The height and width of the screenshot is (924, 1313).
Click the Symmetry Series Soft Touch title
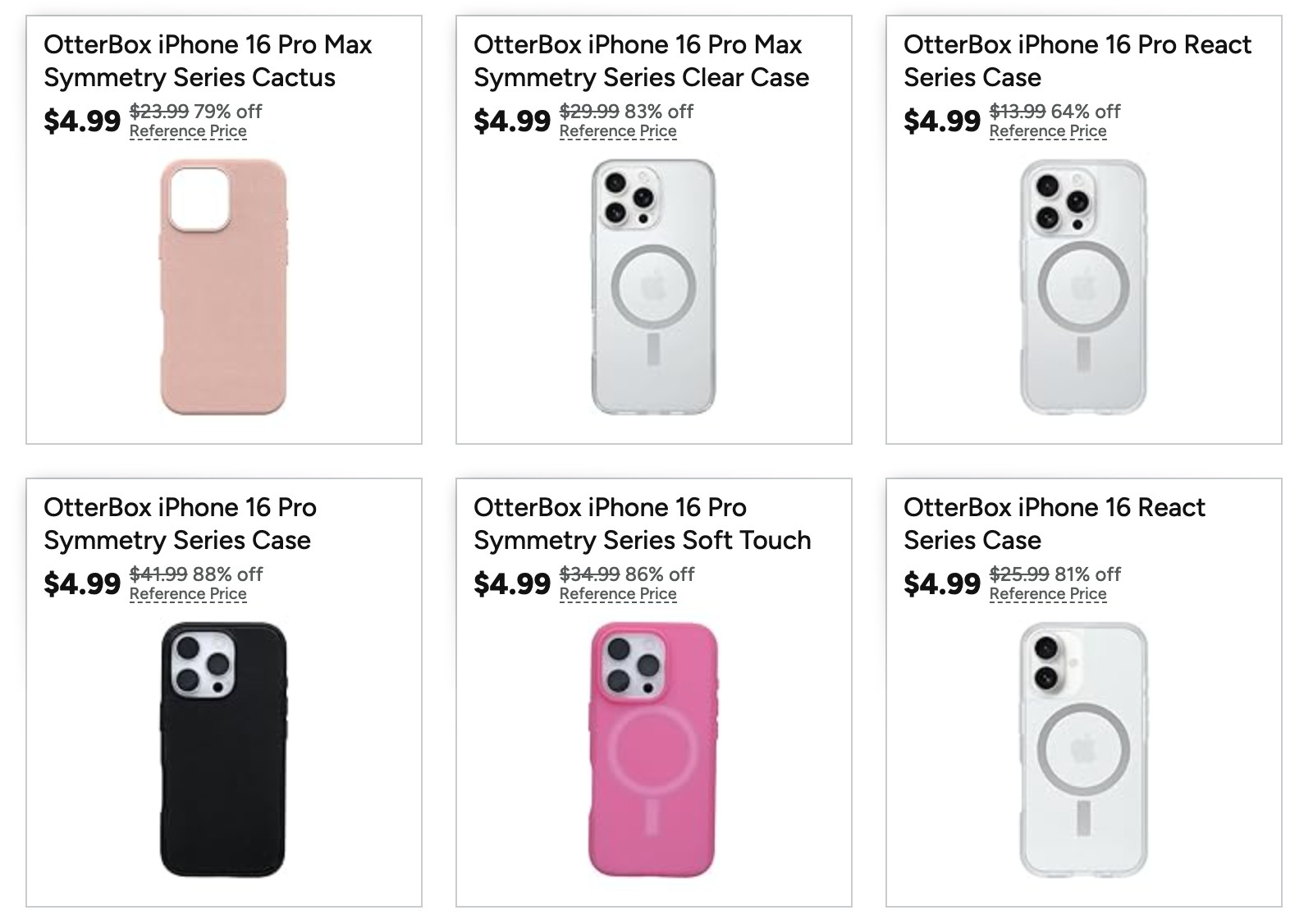click(x=642, y=524)
